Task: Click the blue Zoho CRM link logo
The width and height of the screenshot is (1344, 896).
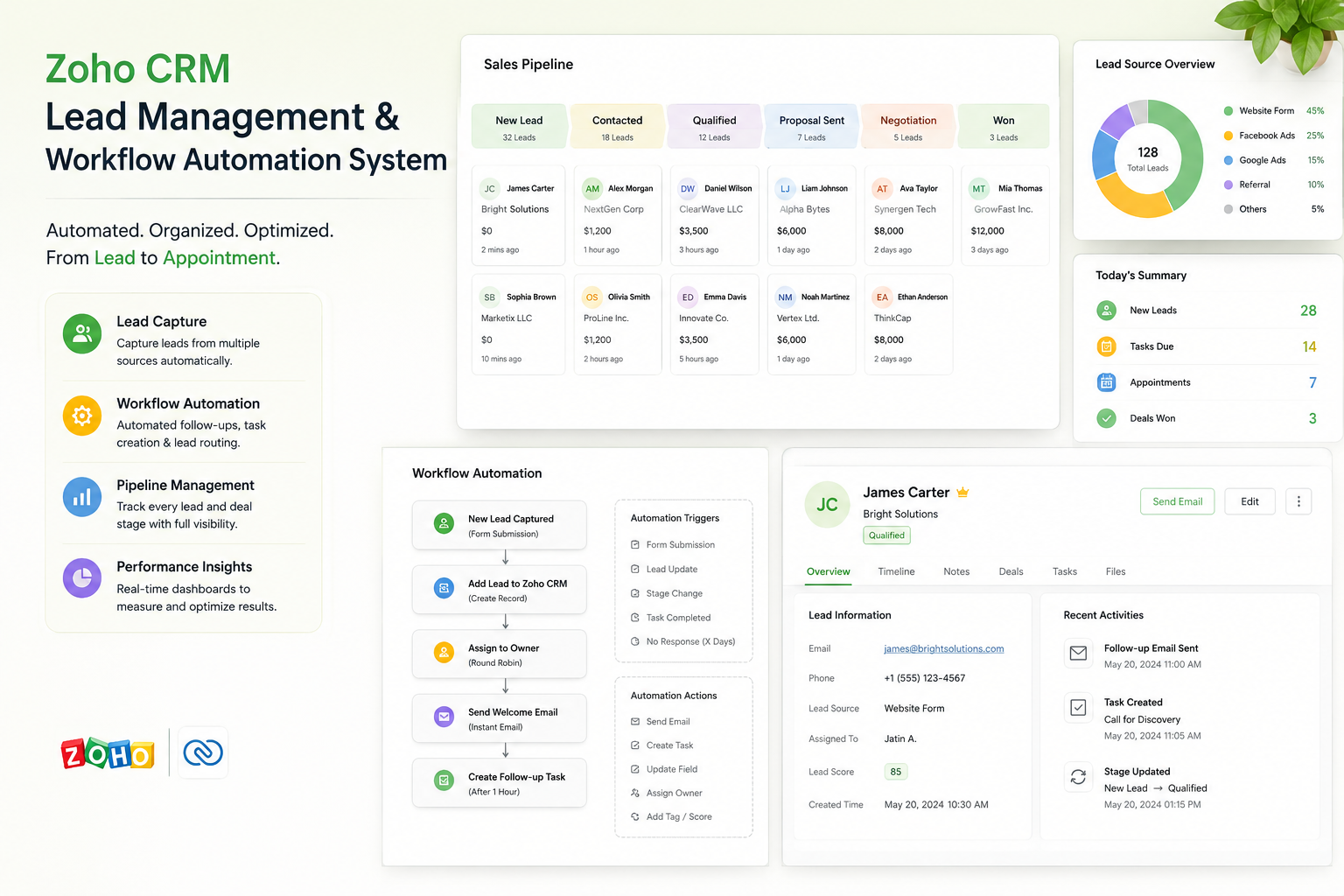Action: (203, 752)
